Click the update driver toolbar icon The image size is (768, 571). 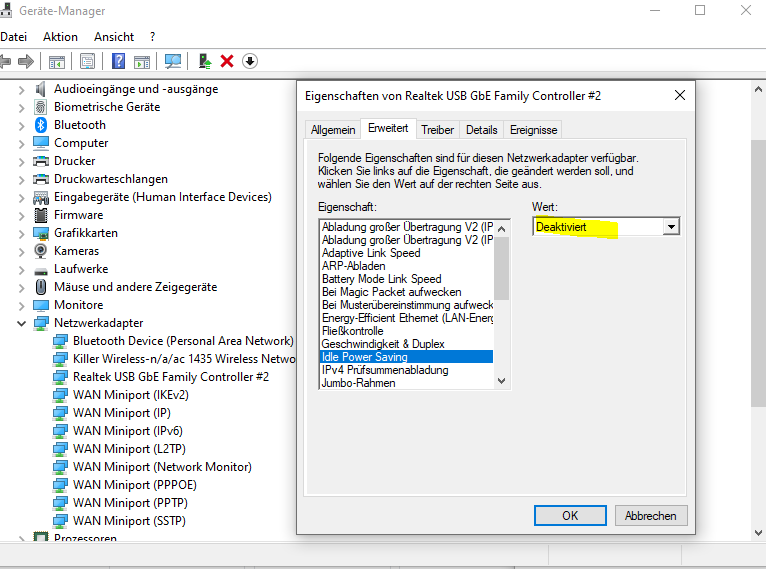(x=204, y=61)
